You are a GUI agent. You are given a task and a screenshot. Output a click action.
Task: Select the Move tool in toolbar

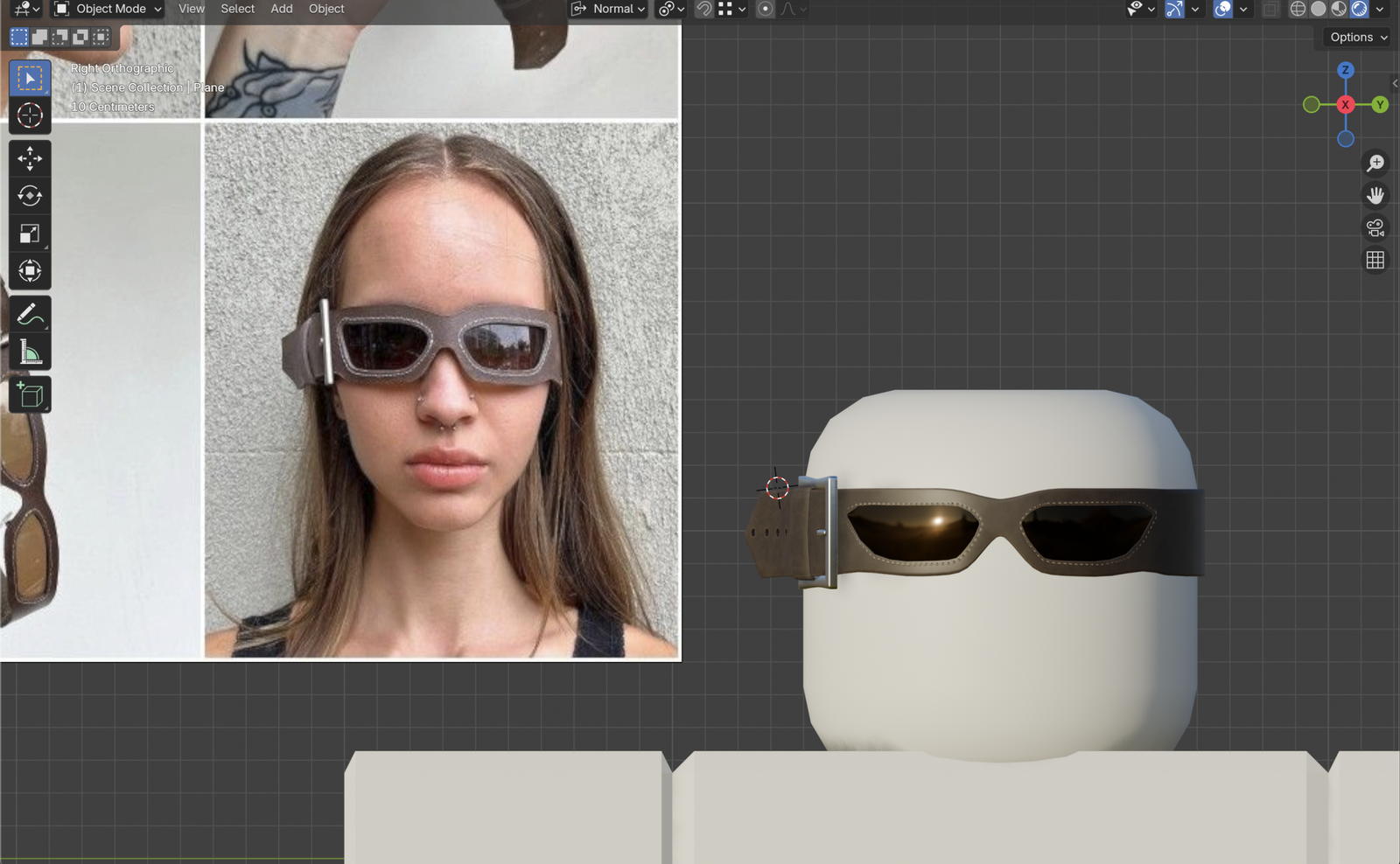(30, 158)
